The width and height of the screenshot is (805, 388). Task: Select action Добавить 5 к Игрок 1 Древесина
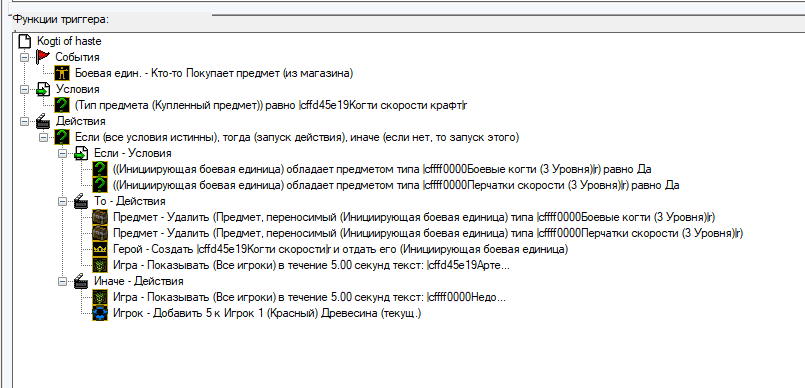[x=266, y=313]
